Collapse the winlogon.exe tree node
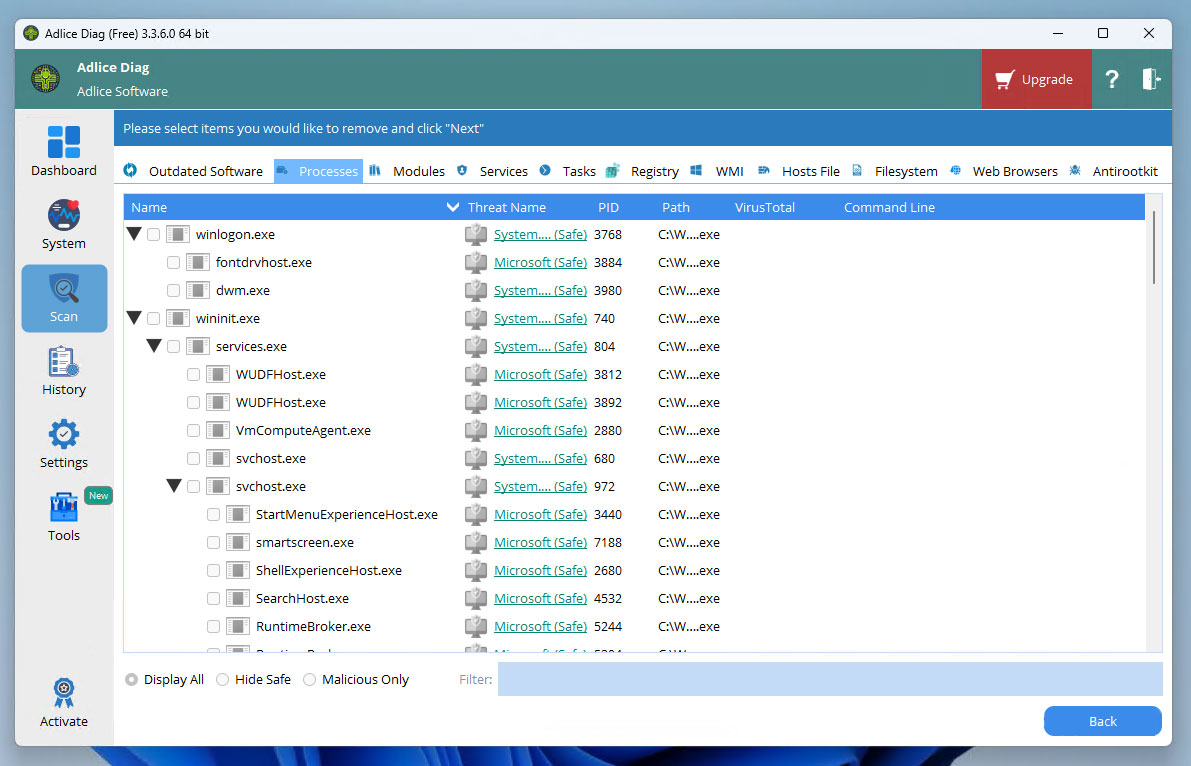 coord(133,235)
